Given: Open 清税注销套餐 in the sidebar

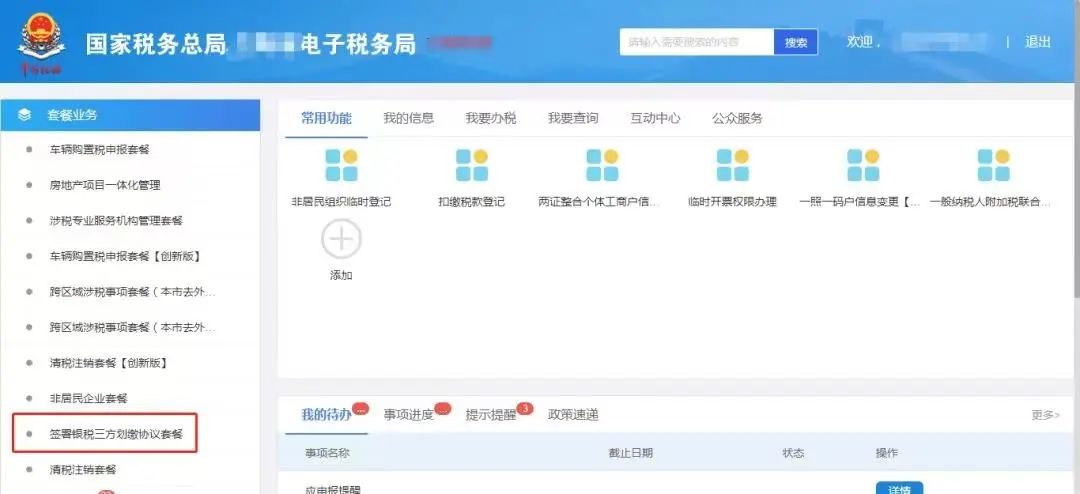Looking at the screenshot, I should pyautogui.click(x=83, y=470).
